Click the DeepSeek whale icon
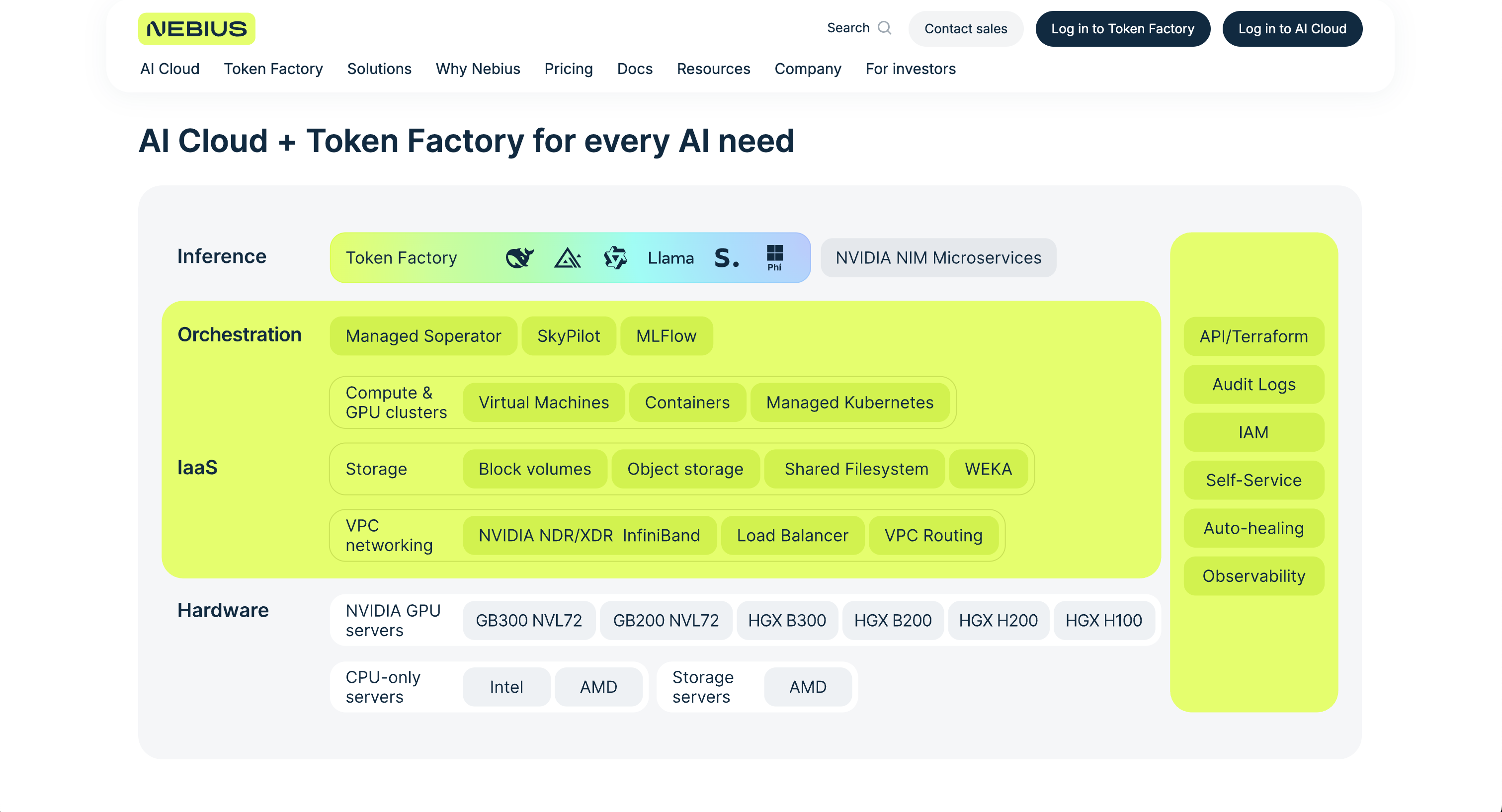1502x812 pixels. (519, 257)
